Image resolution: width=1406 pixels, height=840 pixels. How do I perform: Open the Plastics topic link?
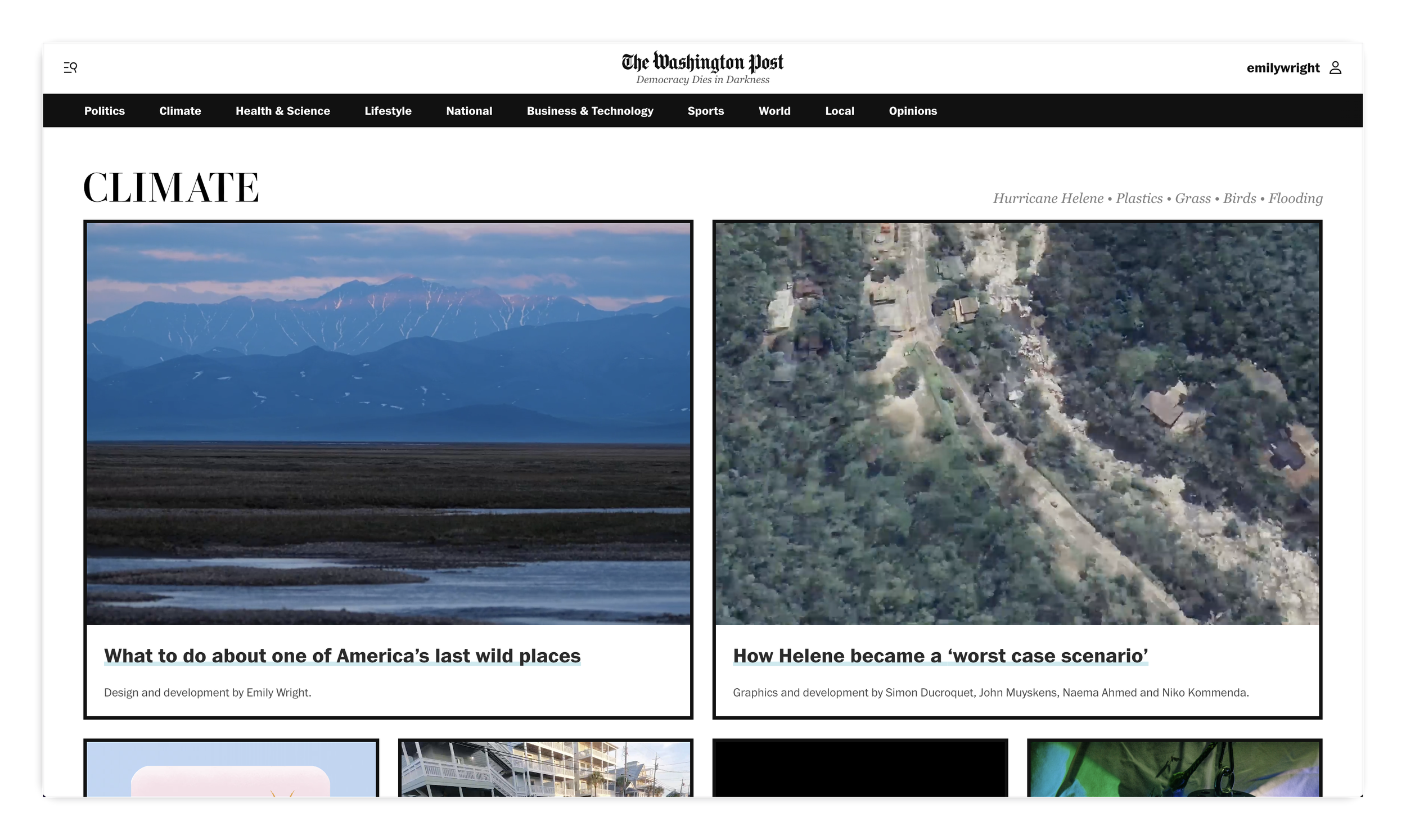pyautogui.click(x=1139, y=198)
